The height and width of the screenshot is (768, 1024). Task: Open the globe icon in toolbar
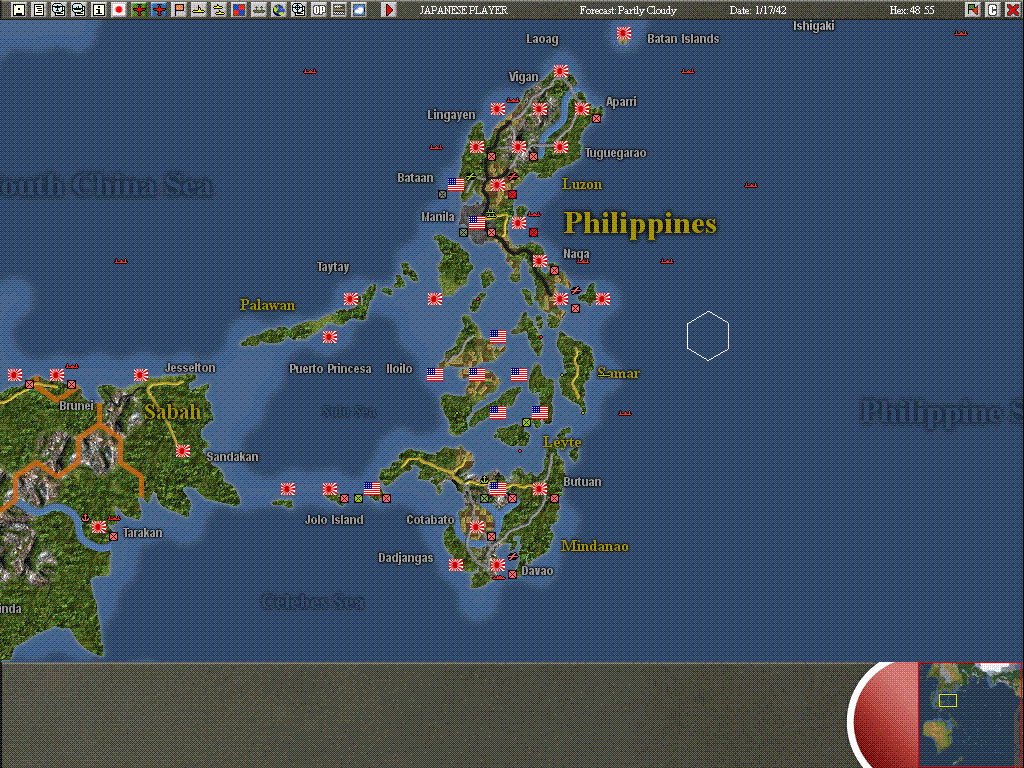[279, 10]
